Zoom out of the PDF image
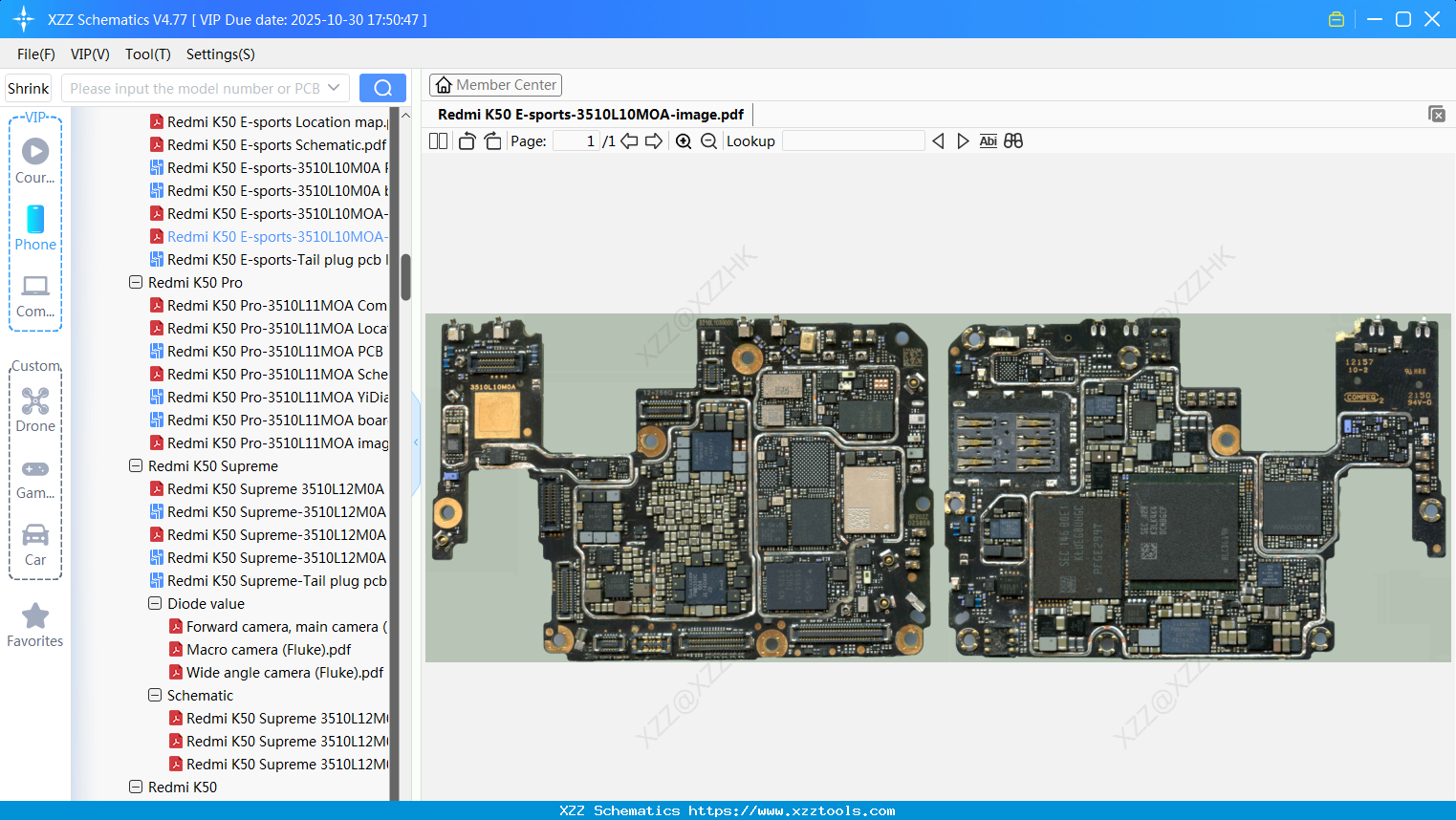Image resolution: width=1456 pixels, height=820 pixels. tap(707, 140)
